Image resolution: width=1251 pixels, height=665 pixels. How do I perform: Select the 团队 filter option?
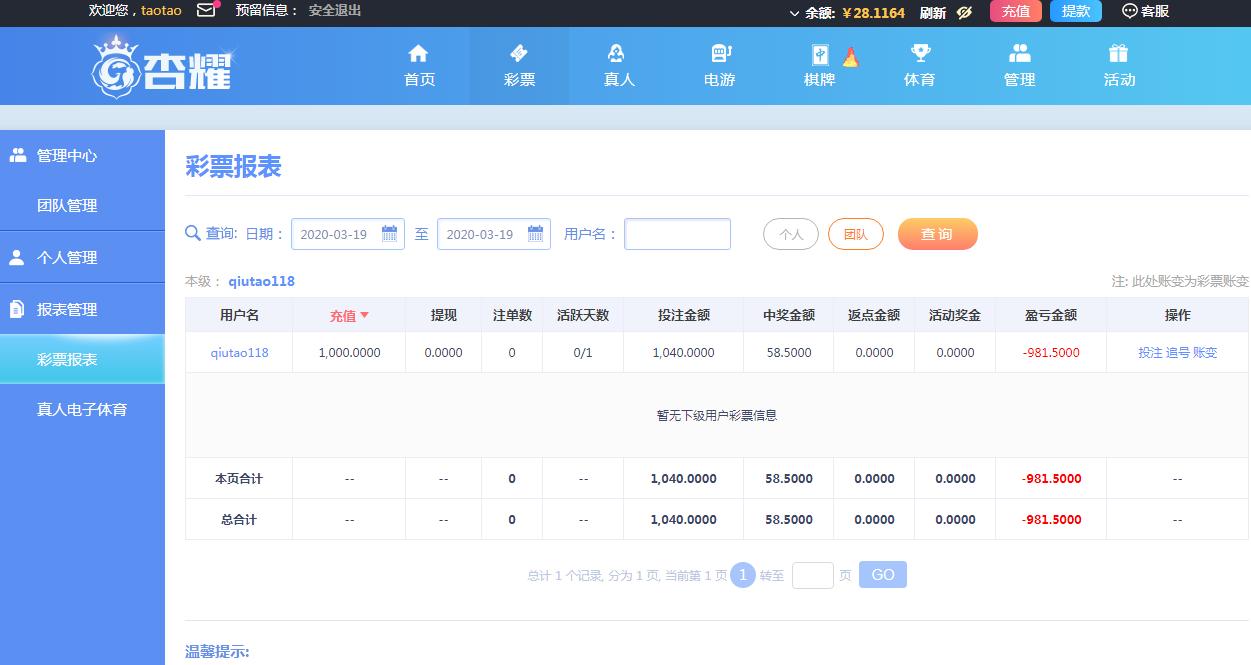[x=856, y=234]
